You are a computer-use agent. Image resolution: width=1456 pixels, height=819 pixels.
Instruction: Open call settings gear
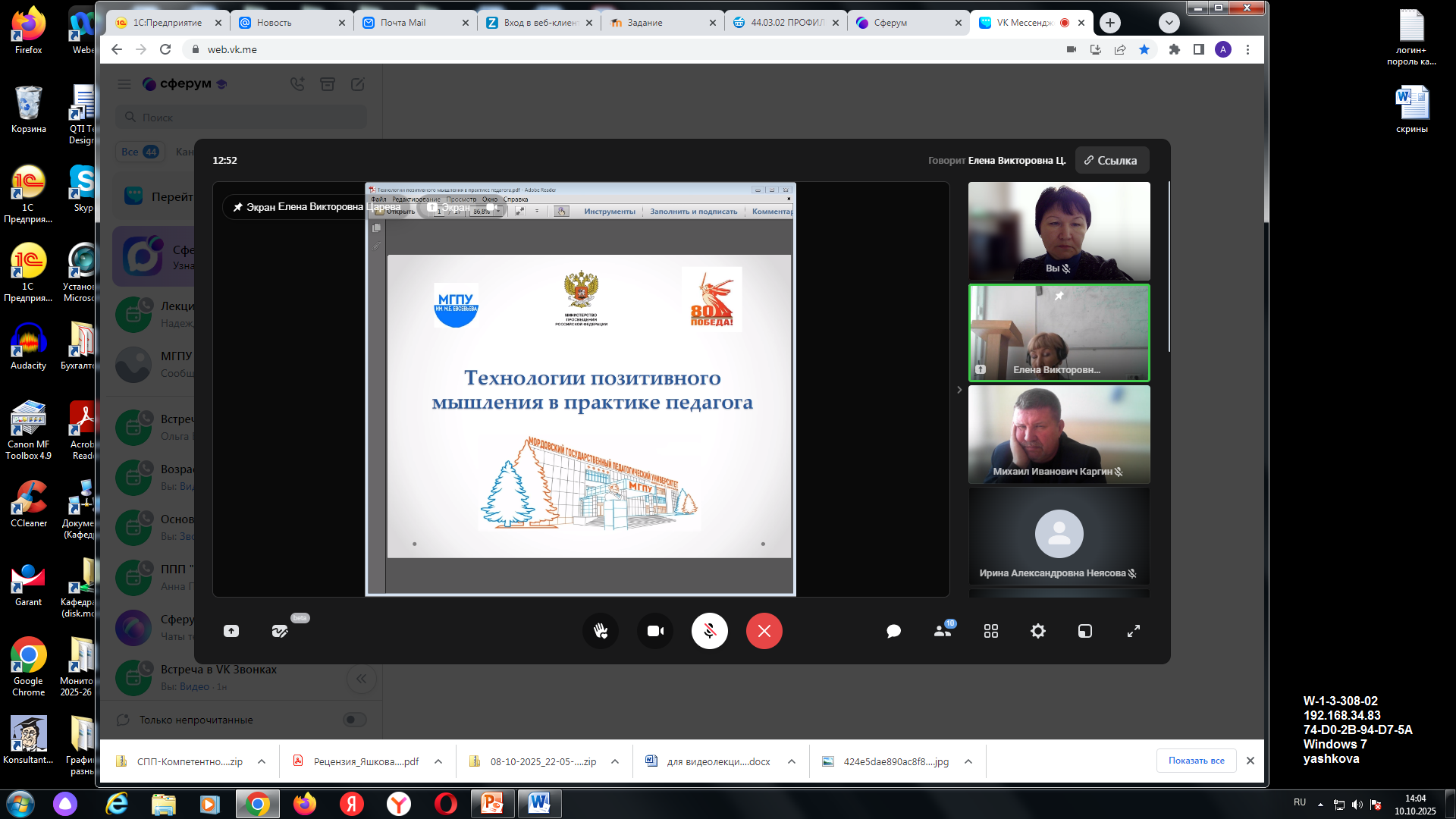coord(1037,631)
